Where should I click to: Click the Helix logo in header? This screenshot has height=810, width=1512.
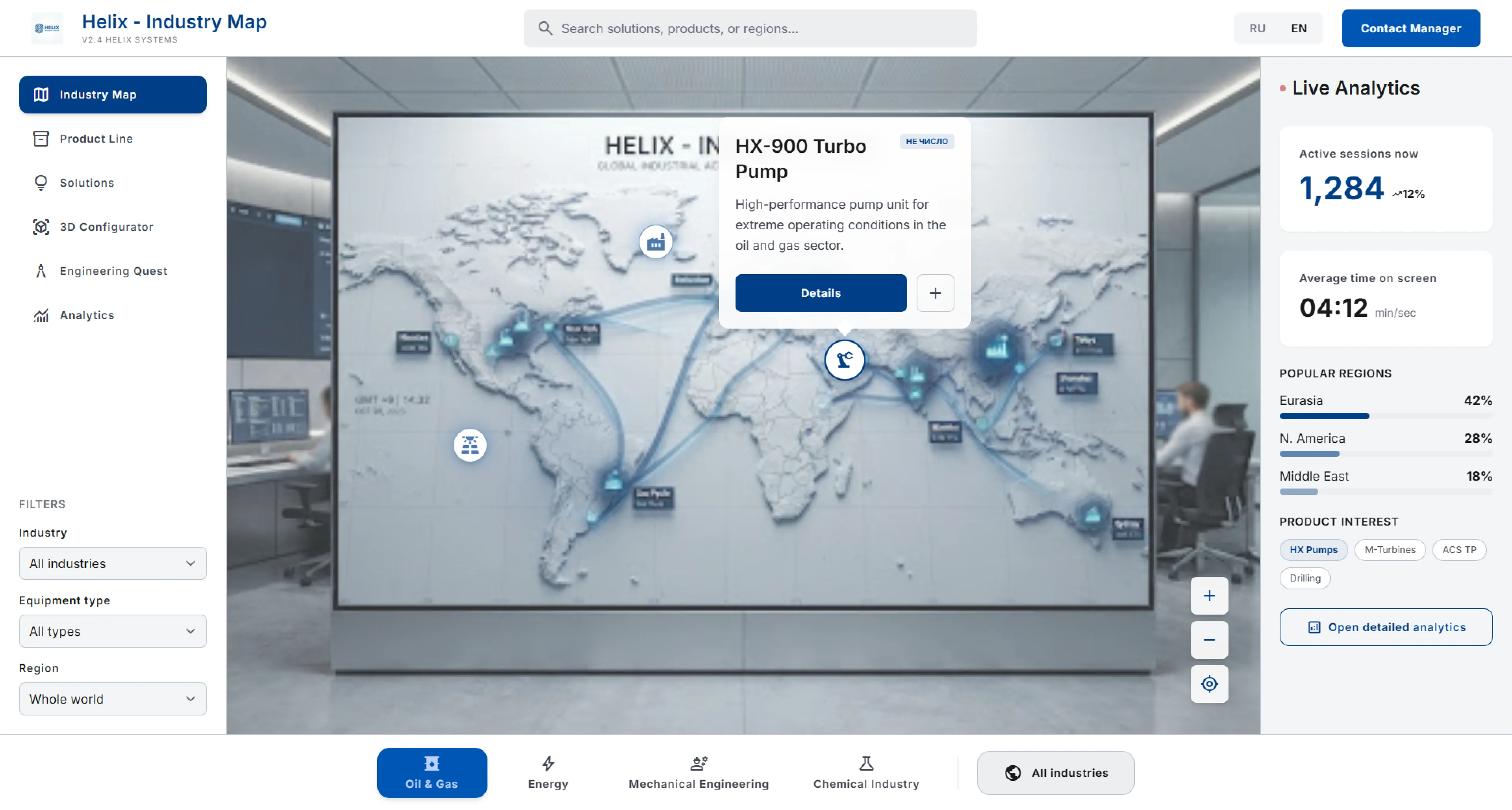coord(47,28)
